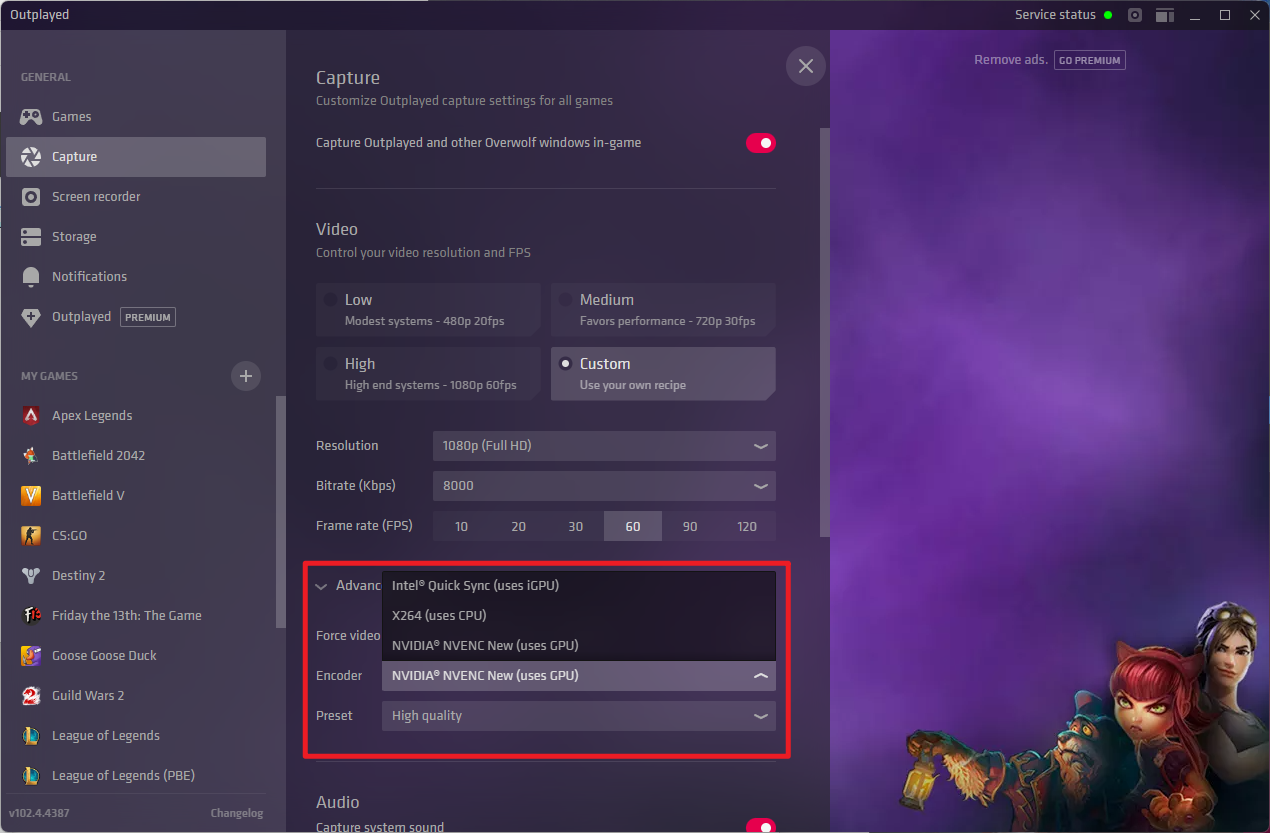Click the green Service status indicator

click(x=1108, y=15)
